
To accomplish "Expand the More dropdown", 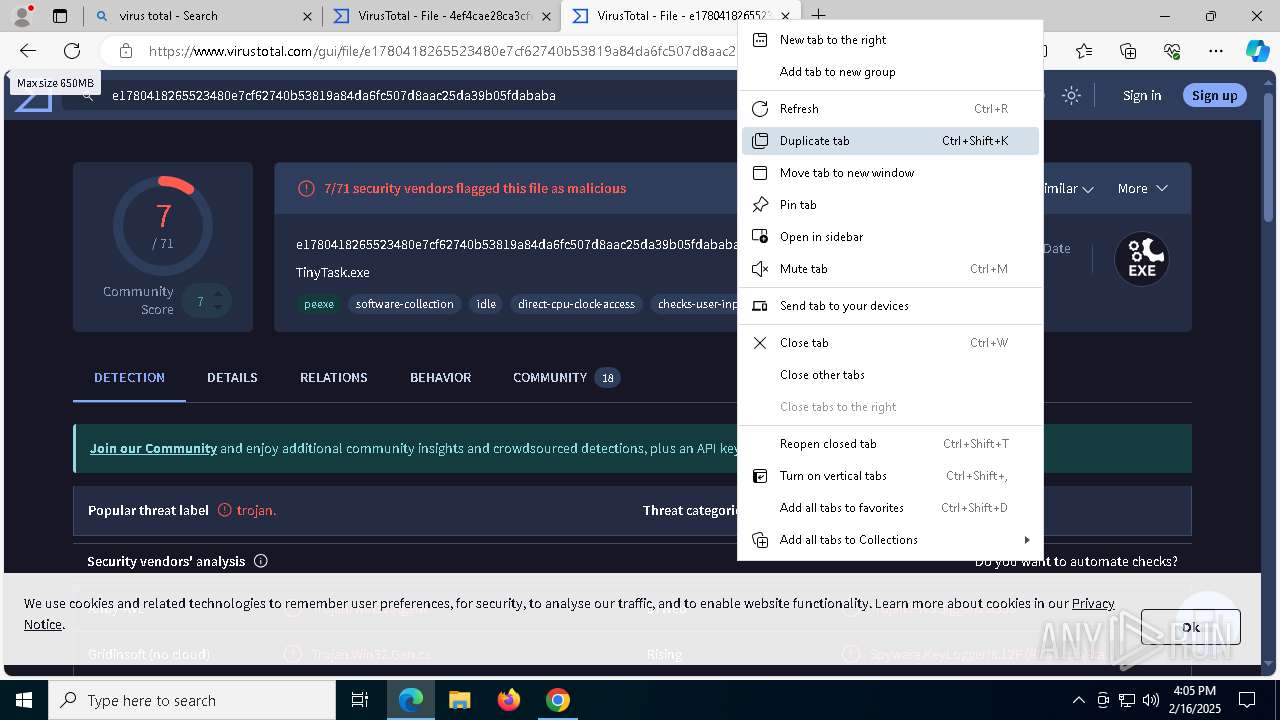I will tap(1142, 188).
